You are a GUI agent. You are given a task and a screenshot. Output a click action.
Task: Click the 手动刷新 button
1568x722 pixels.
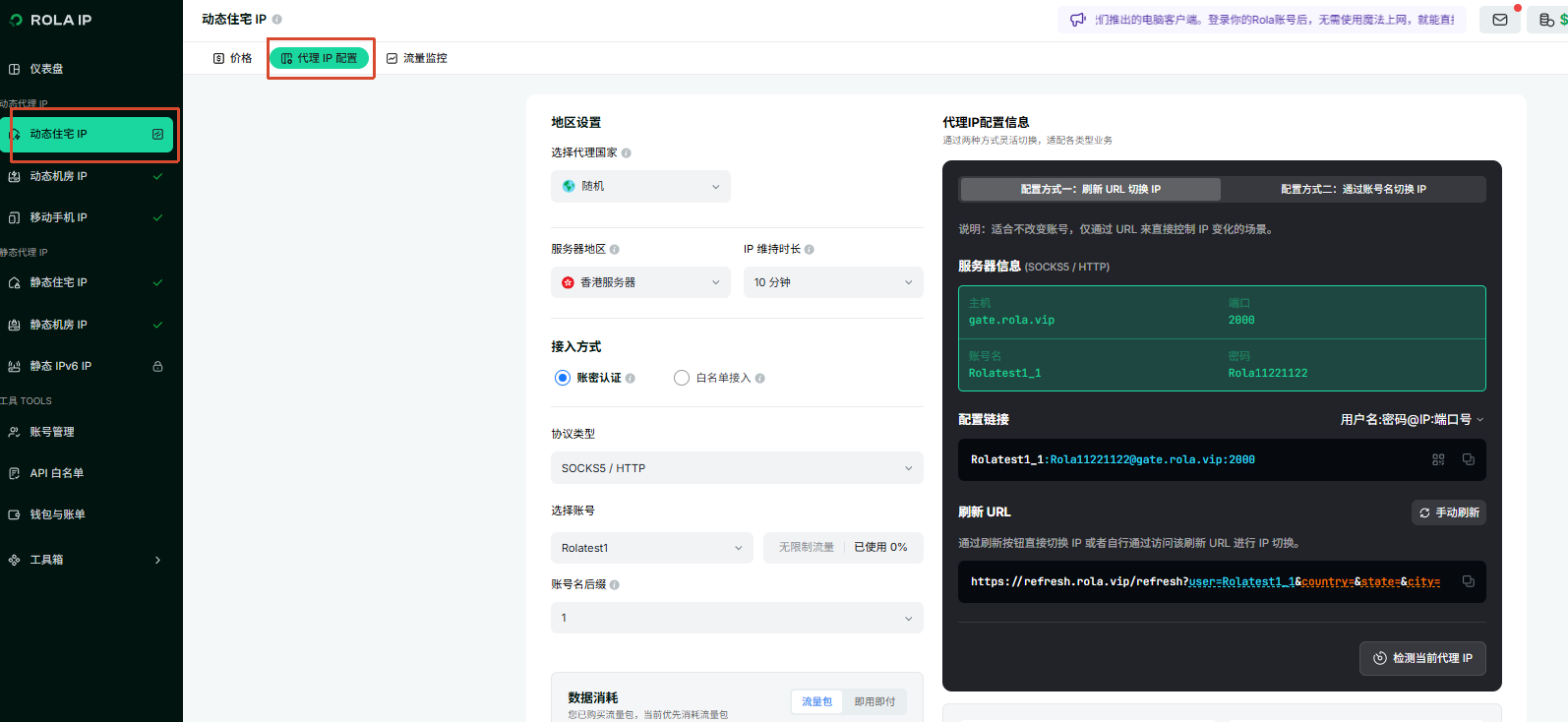[1449, 512]
